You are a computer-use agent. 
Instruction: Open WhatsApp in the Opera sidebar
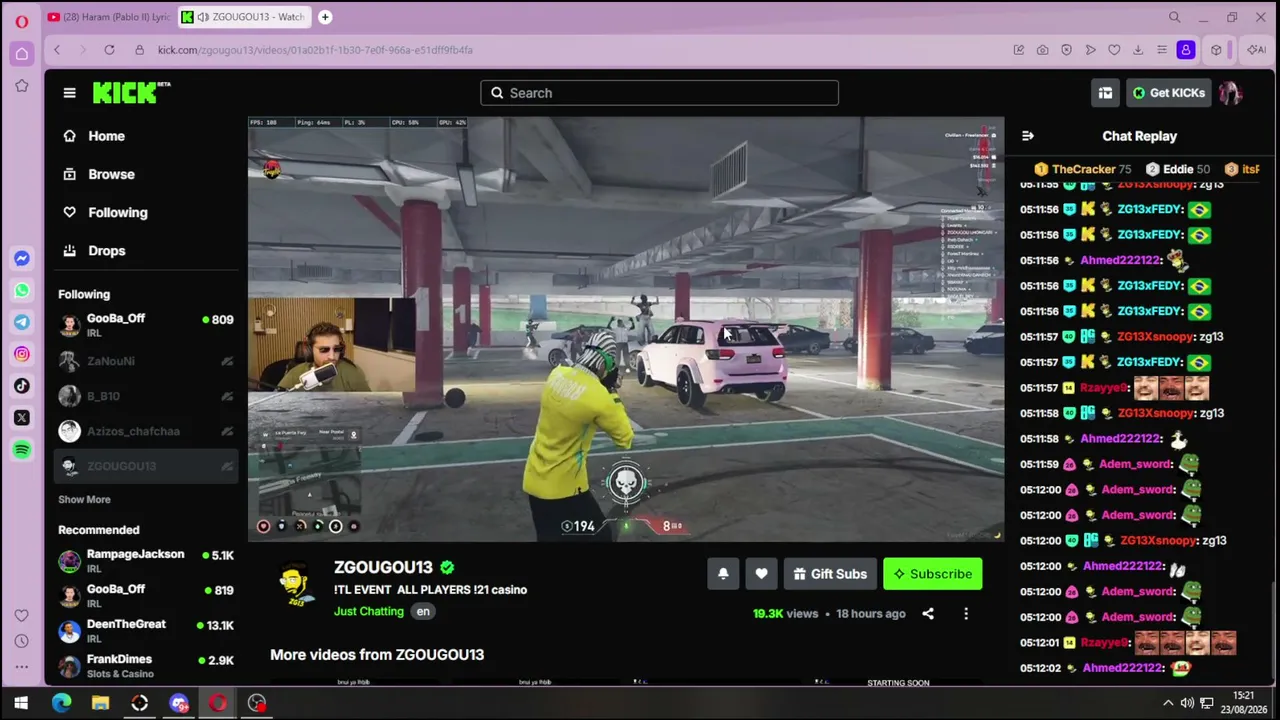[21, 290]
